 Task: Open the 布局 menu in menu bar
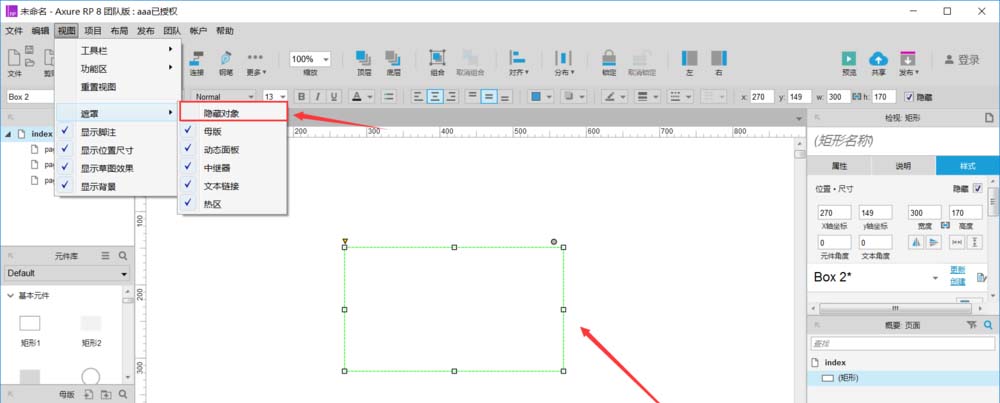(119, 31)
